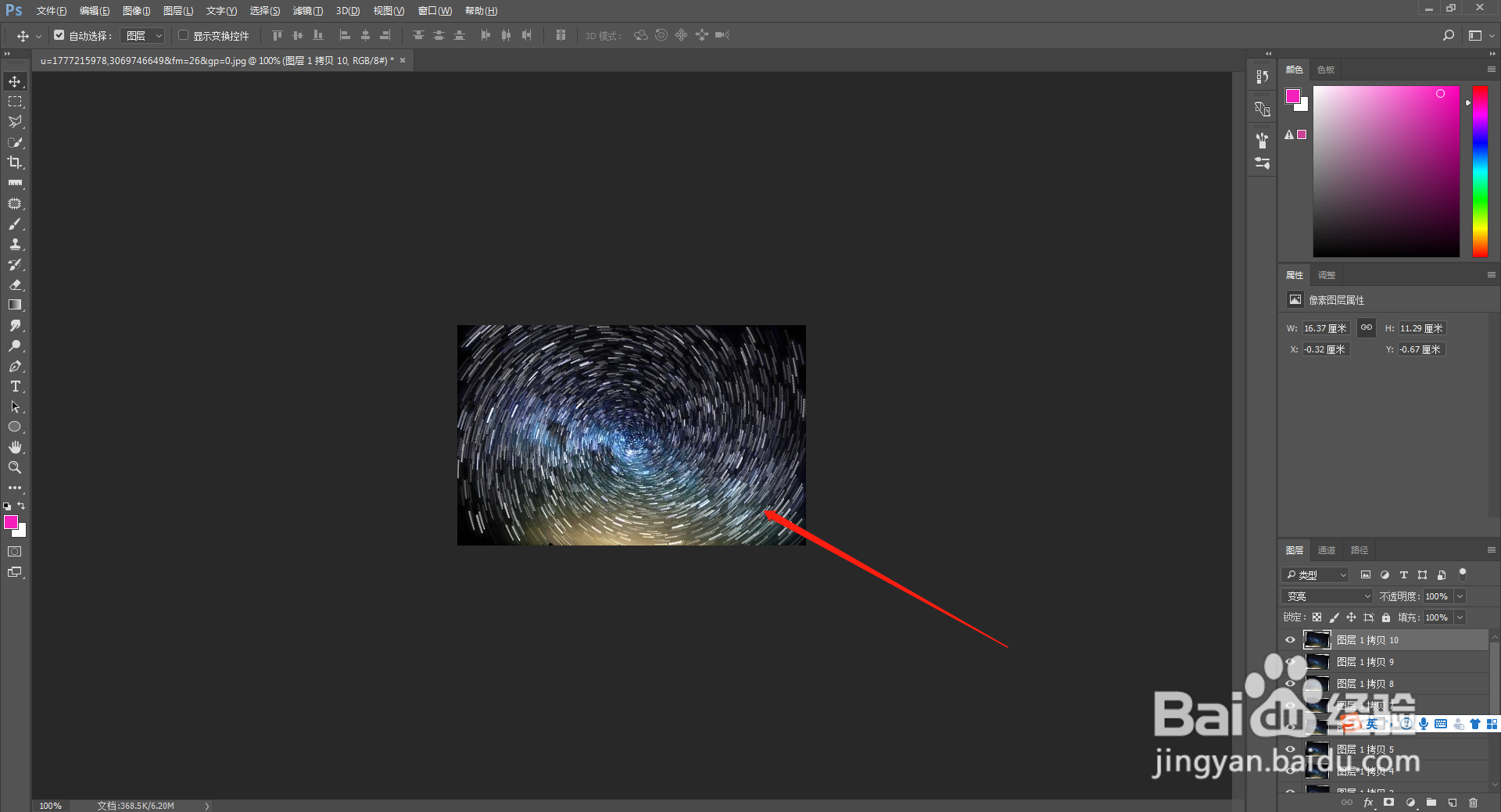
Task: Click the search icon in options bar
Action: 1449,35
